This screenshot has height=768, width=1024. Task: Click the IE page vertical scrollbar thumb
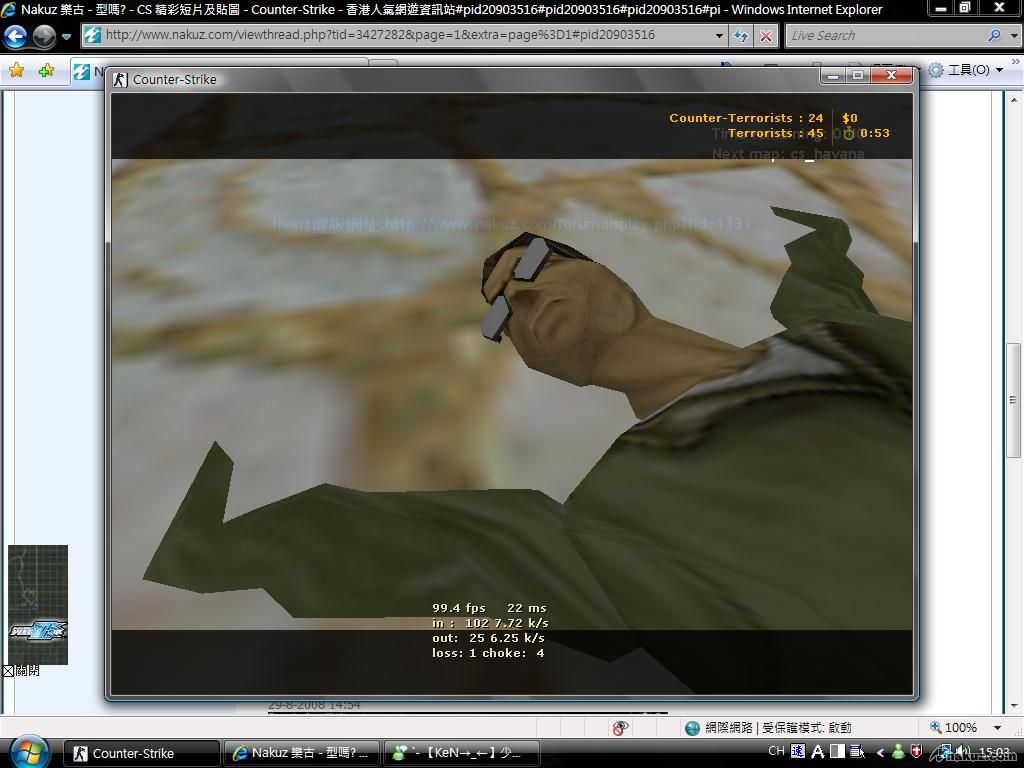[1014, 400]
